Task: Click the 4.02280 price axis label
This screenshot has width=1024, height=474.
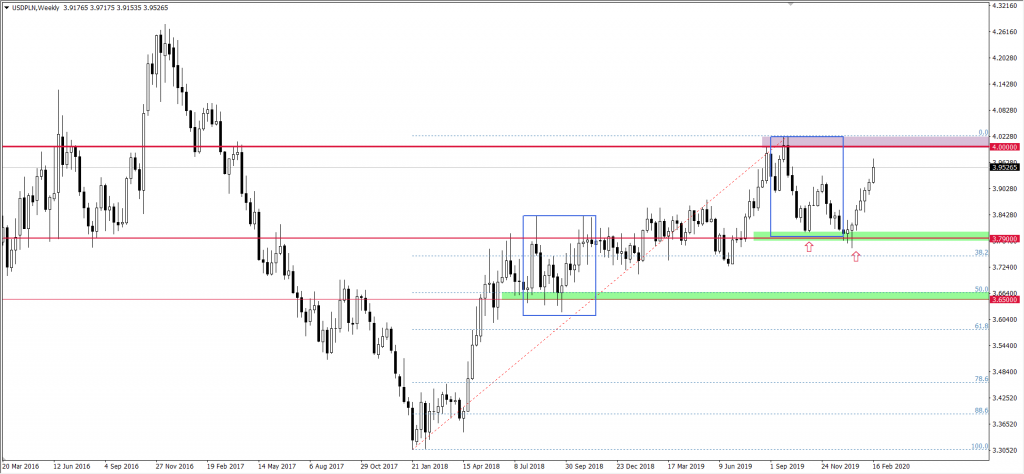Action: coord(1004,136)
